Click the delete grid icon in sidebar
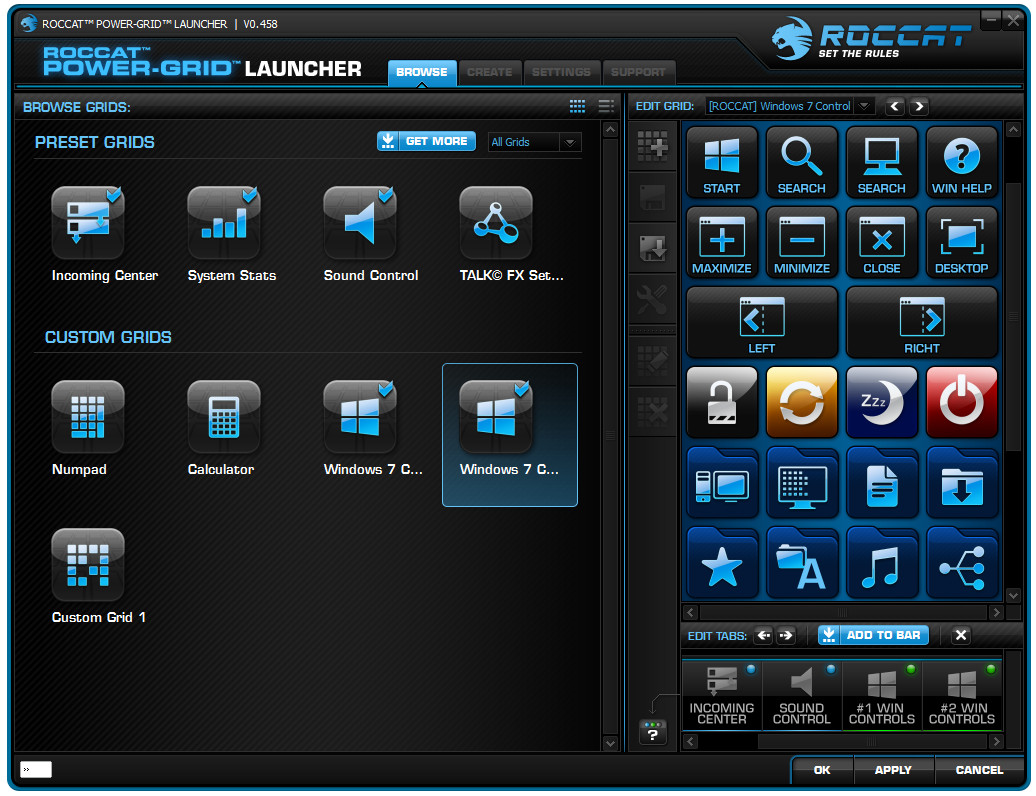Screen dimensions: 1036x796 click(652, 412)
